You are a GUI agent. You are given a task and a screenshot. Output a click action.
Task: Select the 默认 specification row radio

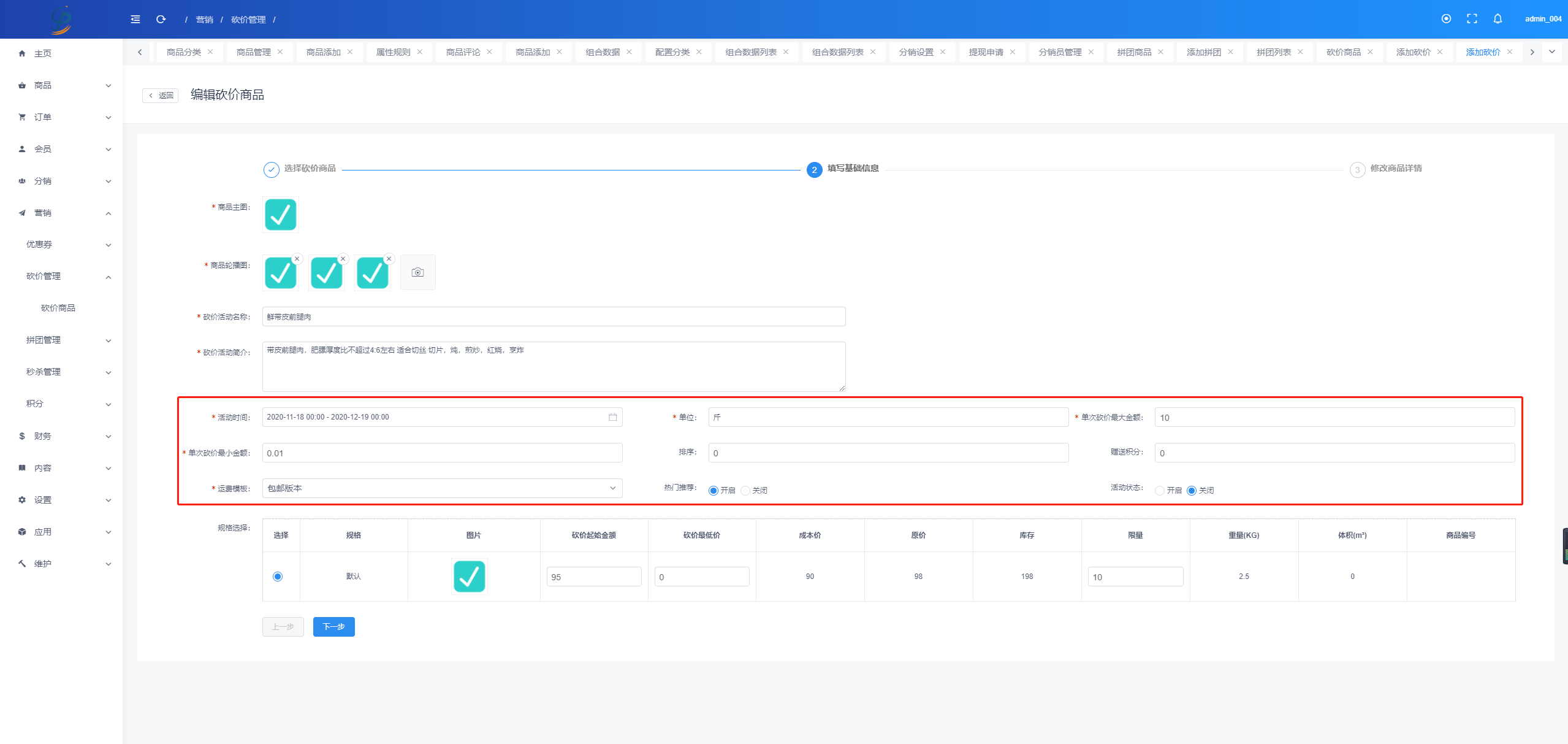click(278, 577)
